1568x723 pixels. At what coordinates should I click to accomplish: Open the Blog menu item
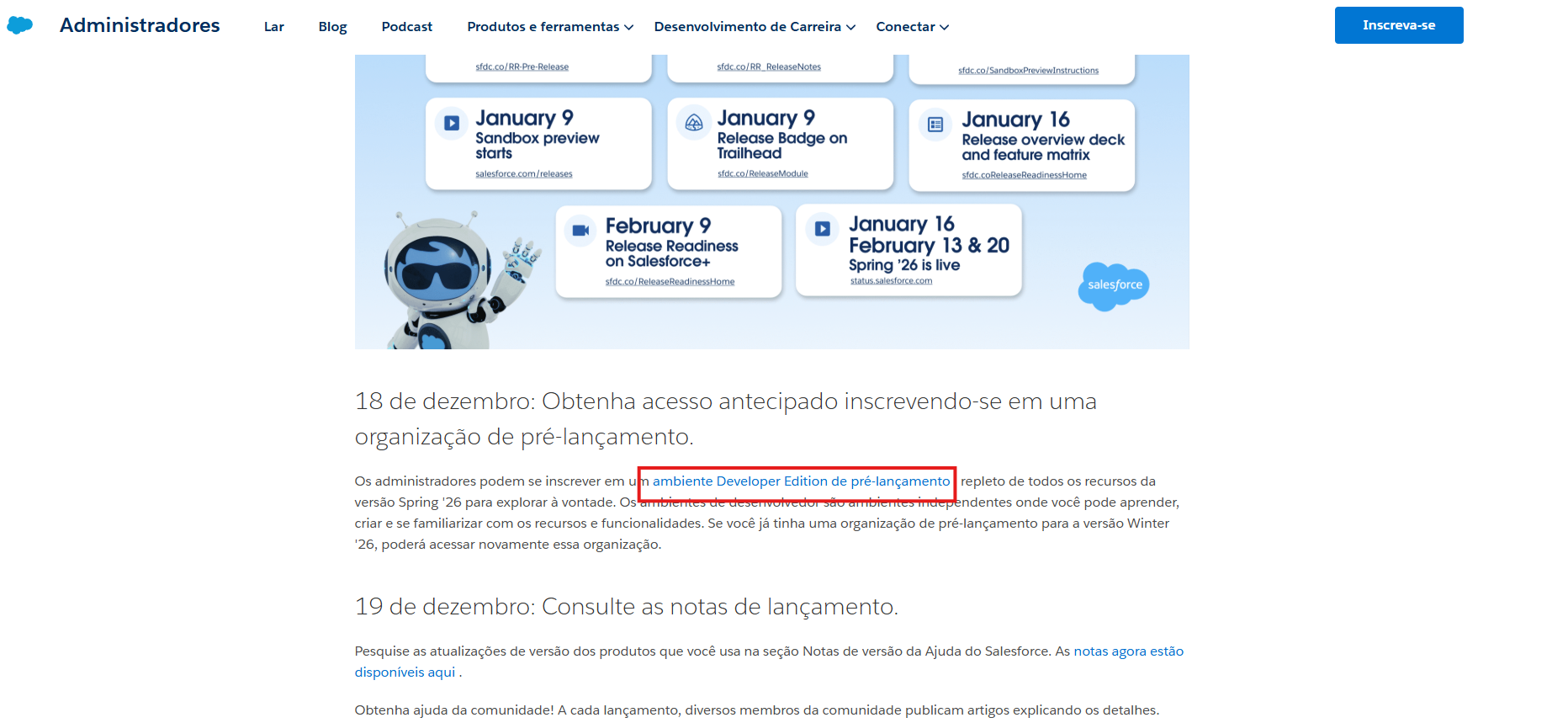click(333, 27)
